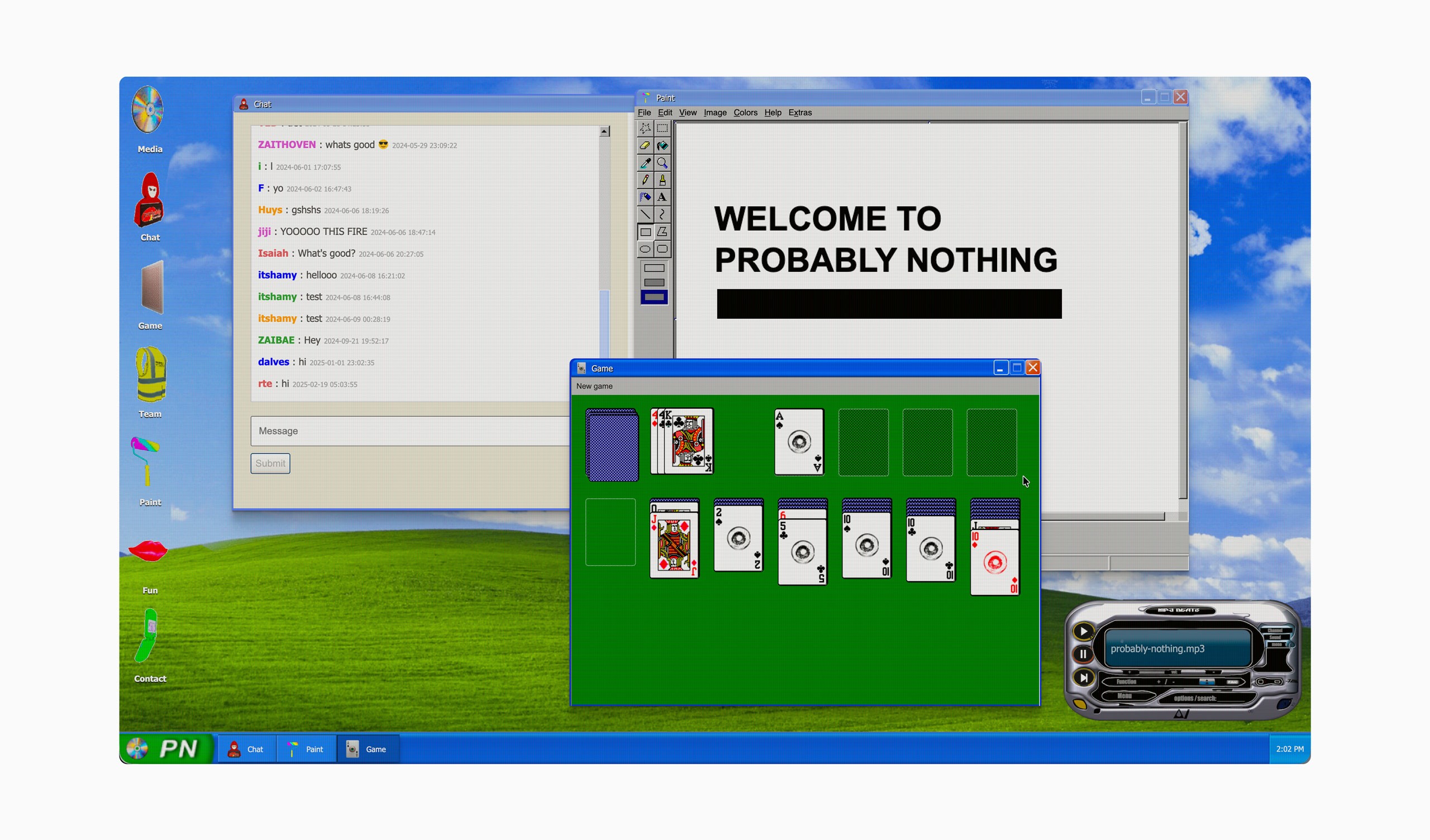Select the Free-form select star tool
1430x840 pixels.
point(645,128)
